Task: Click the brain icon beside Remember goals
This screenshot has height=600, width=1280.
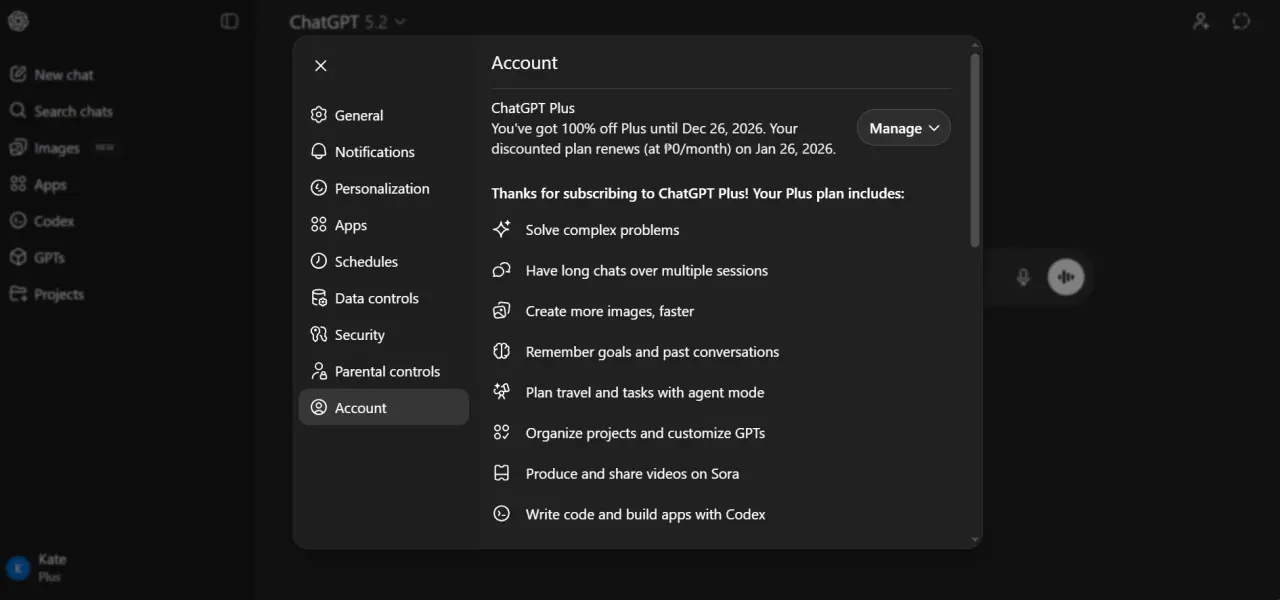Action: point(502,352)
